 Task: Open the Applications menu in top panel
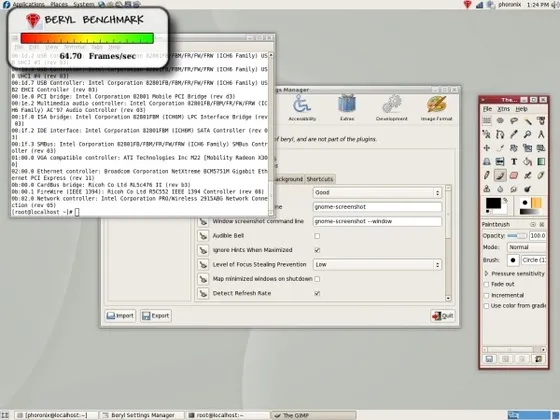(x=28, y=4)
